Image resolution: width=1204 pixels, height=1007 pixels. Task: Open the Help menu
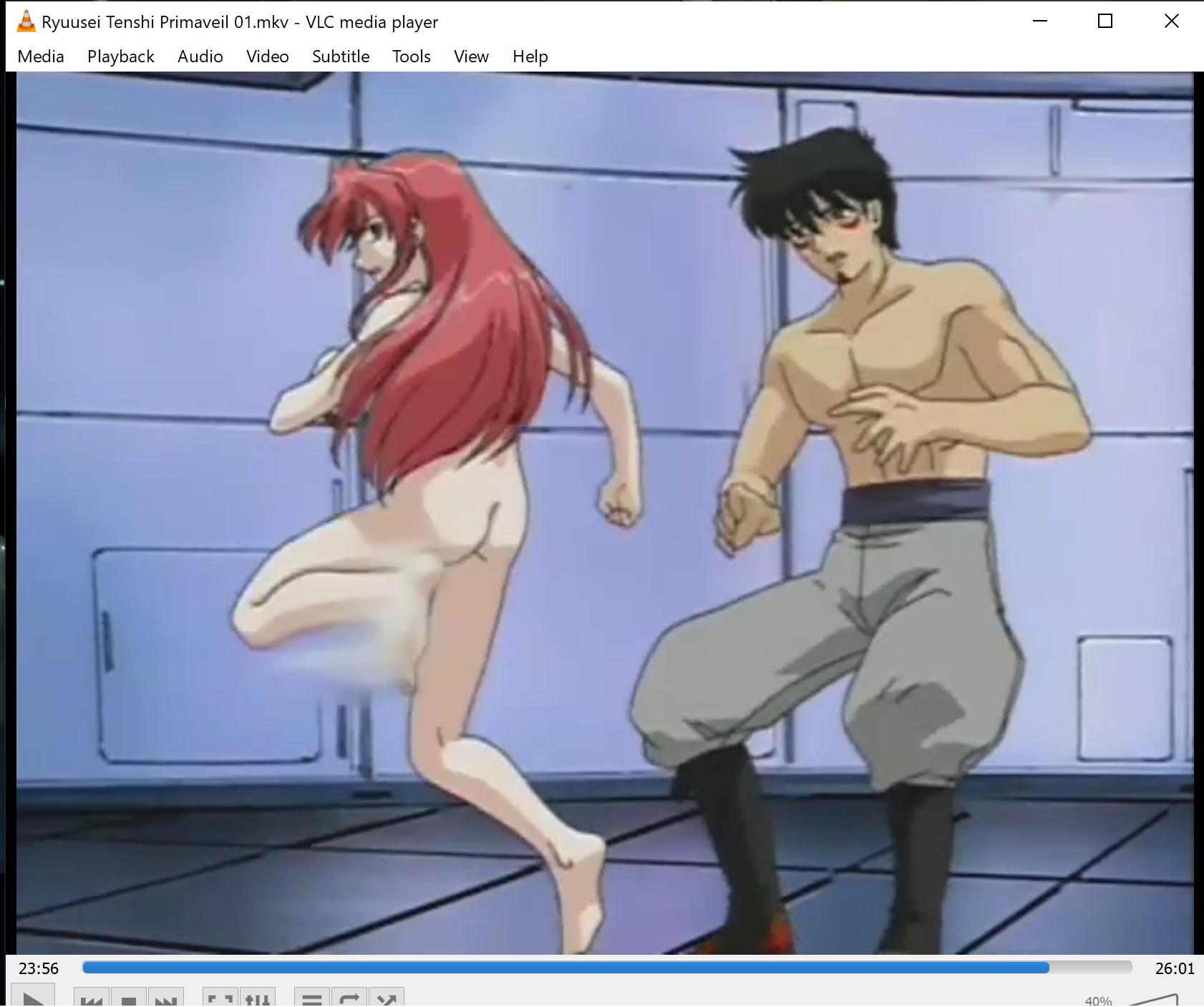point(530,57)
